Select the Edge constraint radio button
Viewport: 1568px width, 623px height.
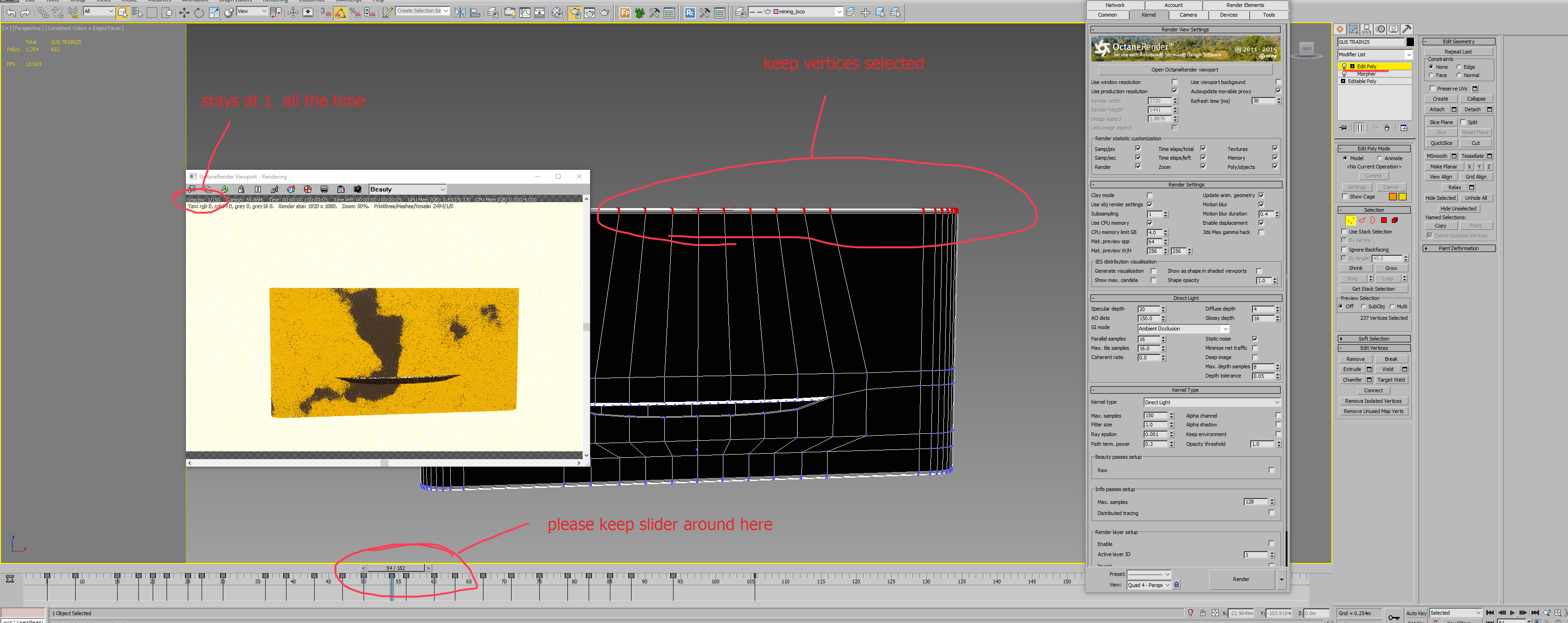click(1458, 67)
